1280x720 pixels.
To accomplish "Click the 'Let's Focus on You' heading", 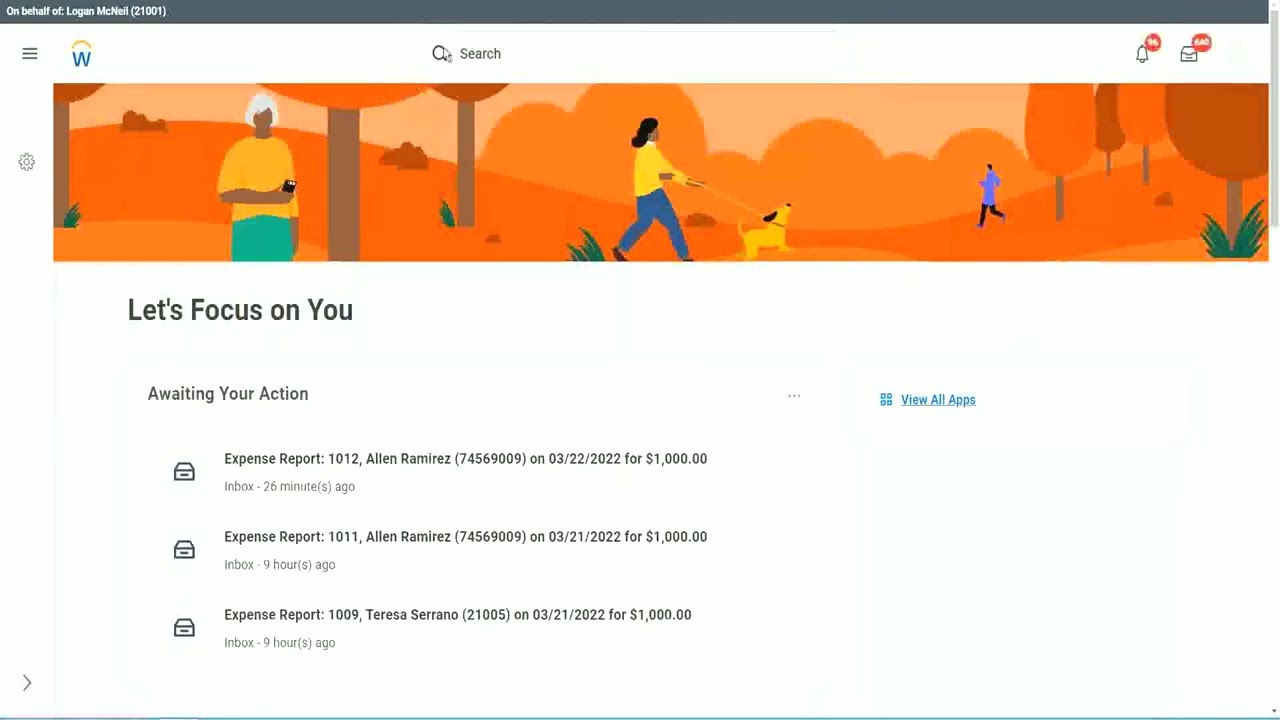I will pos(240,310).
